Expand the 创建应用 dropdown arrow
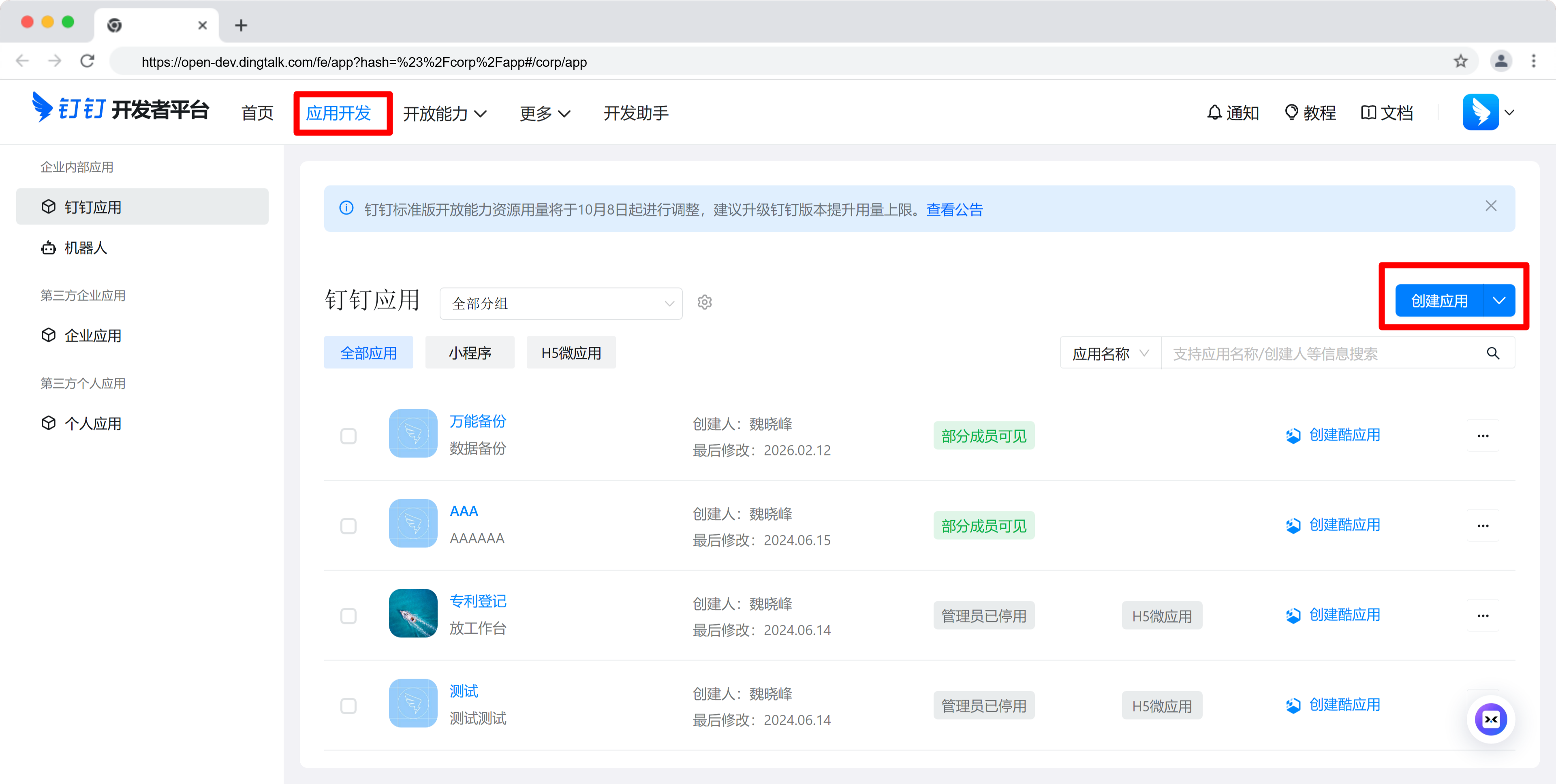The width and height of the screenshot is (1556, 784). 1498,301
